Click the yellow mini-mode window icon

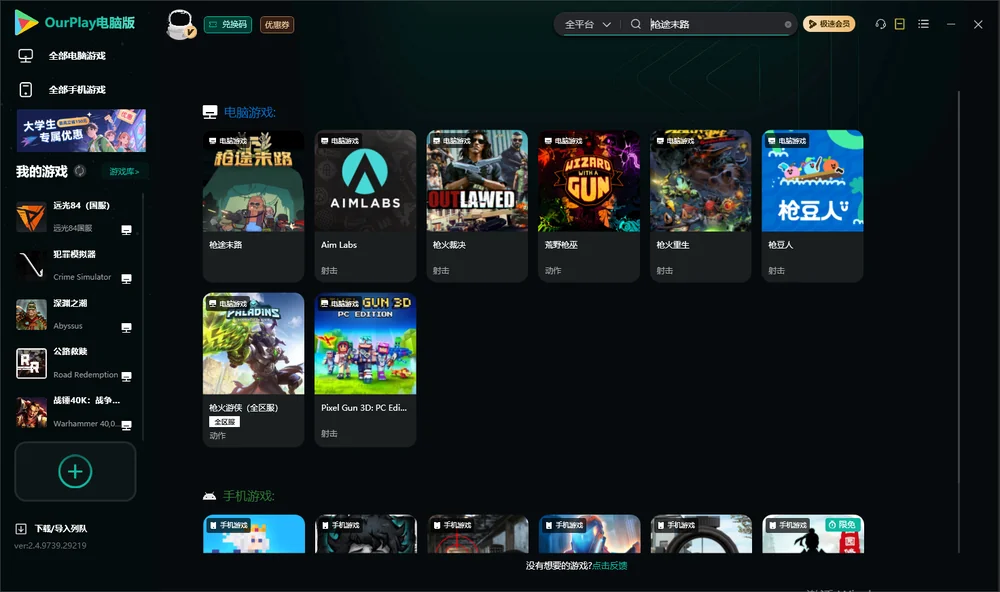click(900, 24)
